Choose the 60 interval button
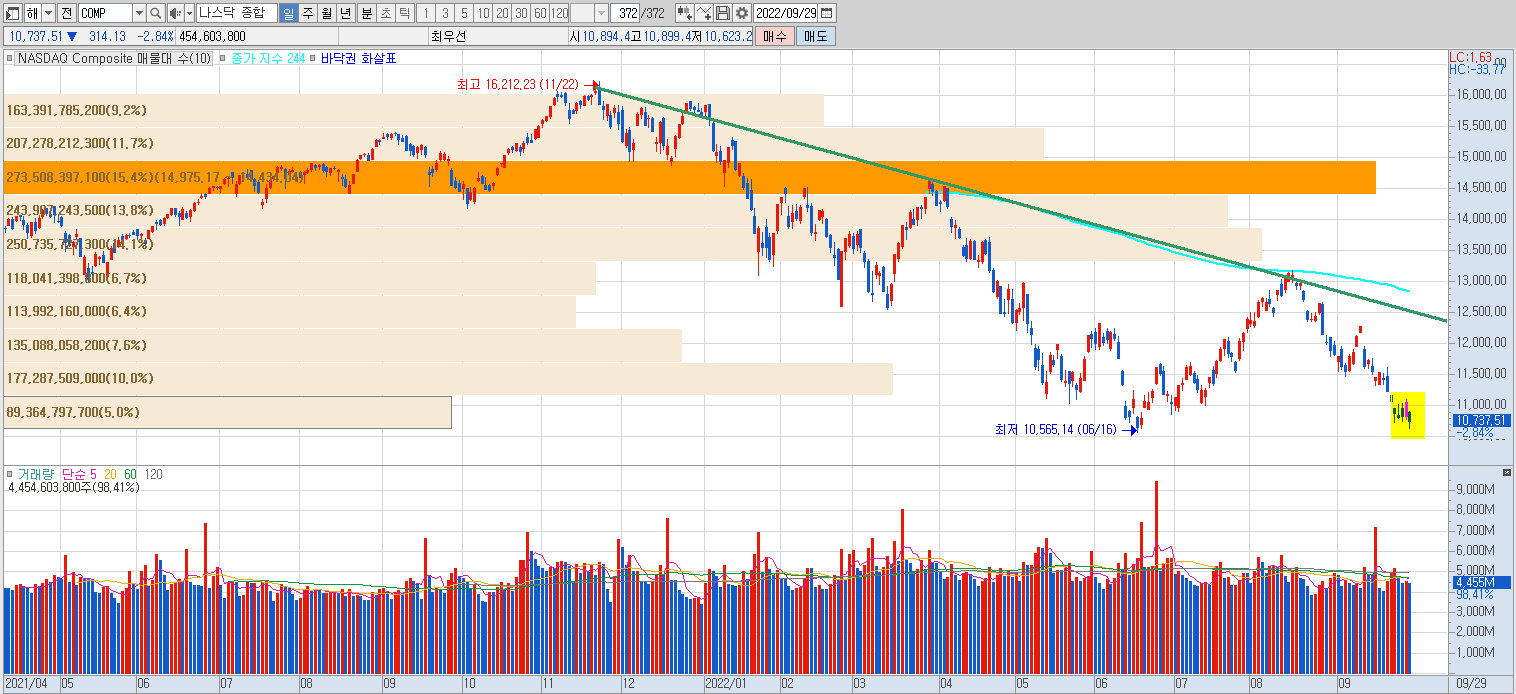Screen dimensions: 1516x694 tap(539, 13)
